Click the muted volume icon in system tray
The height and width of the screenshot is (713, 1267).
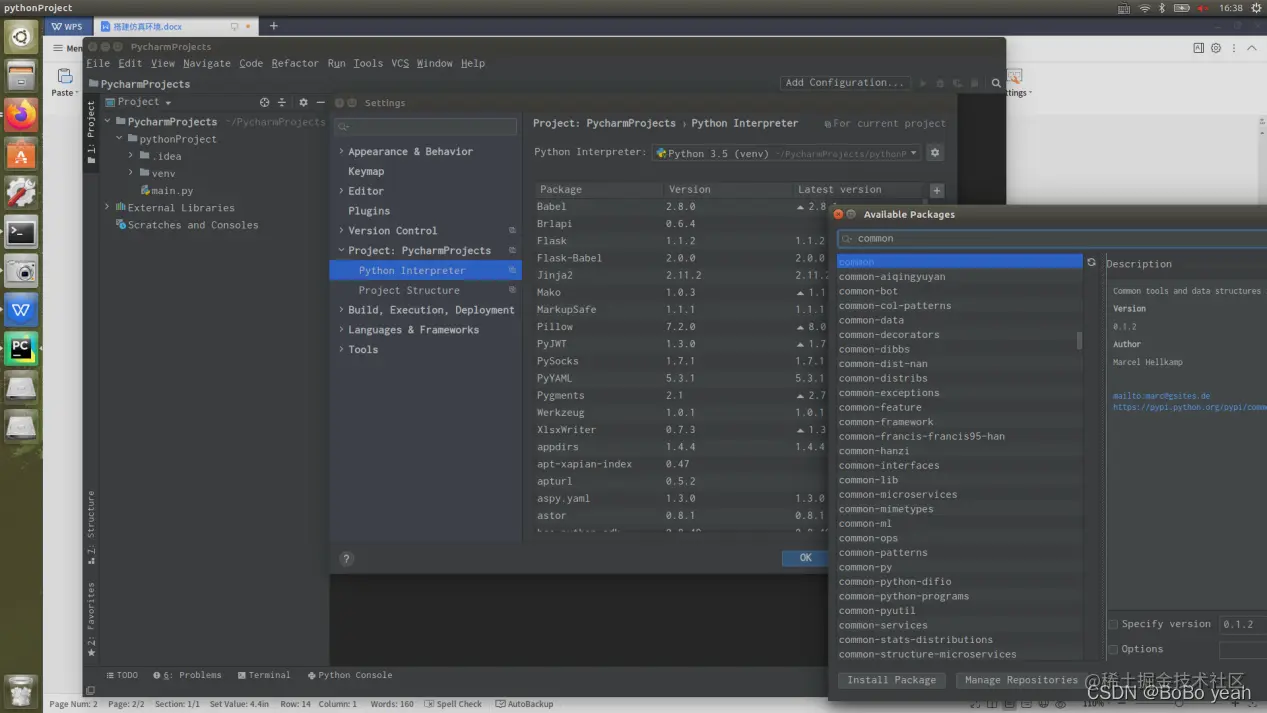(x=1204, y=8)
